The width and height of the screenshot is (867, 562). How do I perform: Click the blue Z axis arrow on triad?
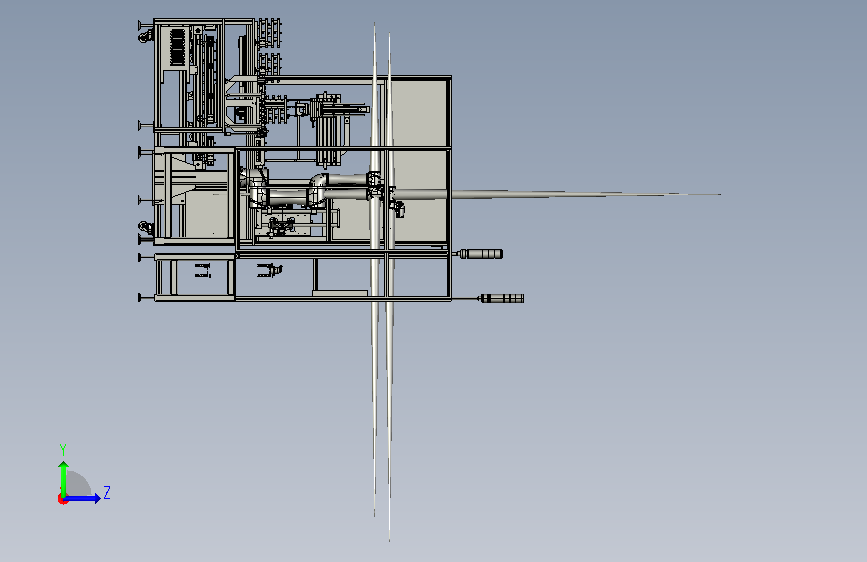83,498
